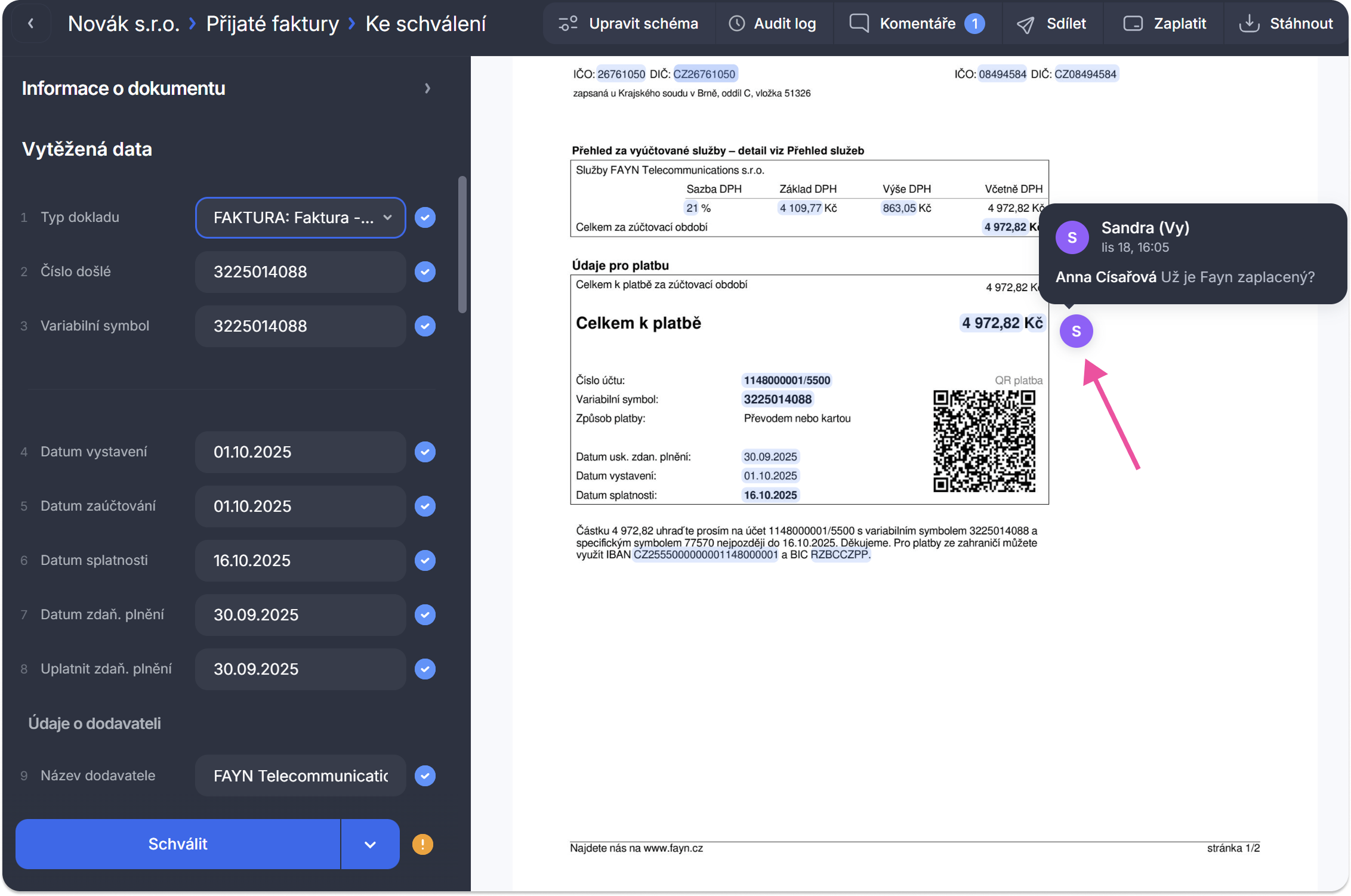The width and height of the screenshot is (1351, 896).
Task: Open the Audit log clock icon
Action: pyautogui.click(x=737, y=24)
